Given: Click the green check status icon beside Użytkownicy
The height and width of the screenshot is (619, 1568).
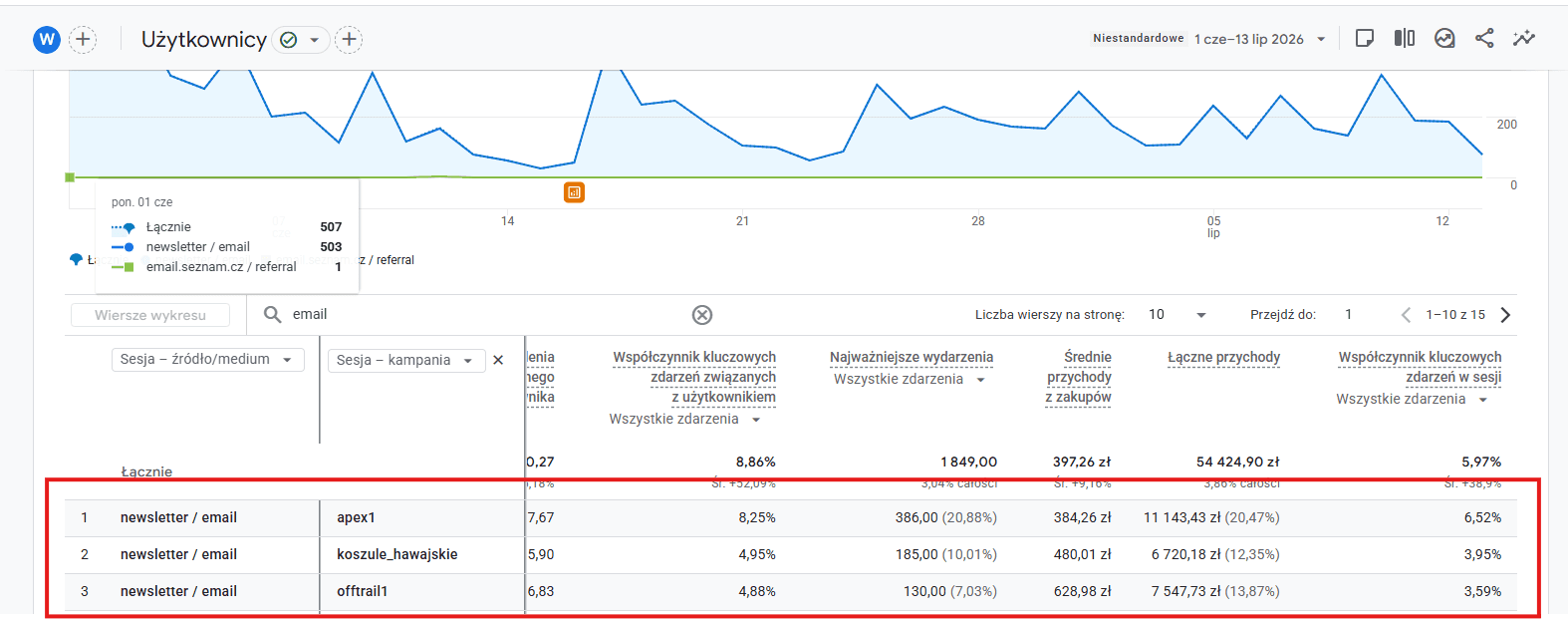Looking at the screenshot, I should tap(289, 40).
